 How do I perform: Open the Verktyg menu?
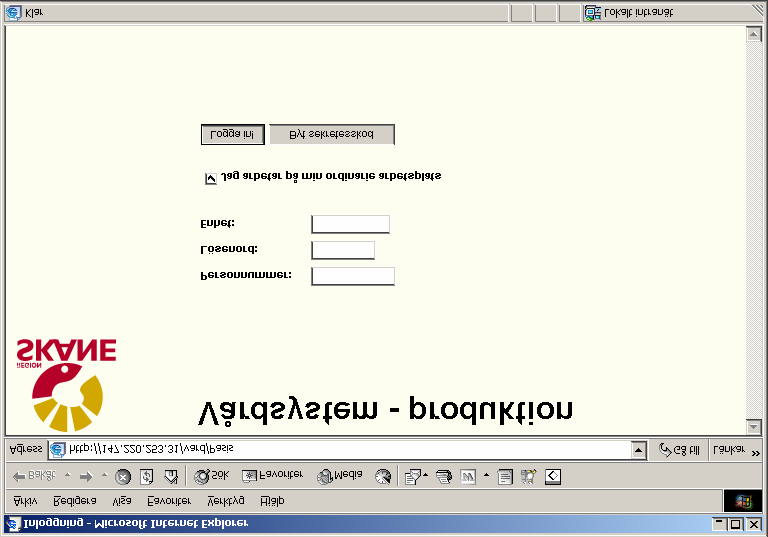click(x=225, y=501)
